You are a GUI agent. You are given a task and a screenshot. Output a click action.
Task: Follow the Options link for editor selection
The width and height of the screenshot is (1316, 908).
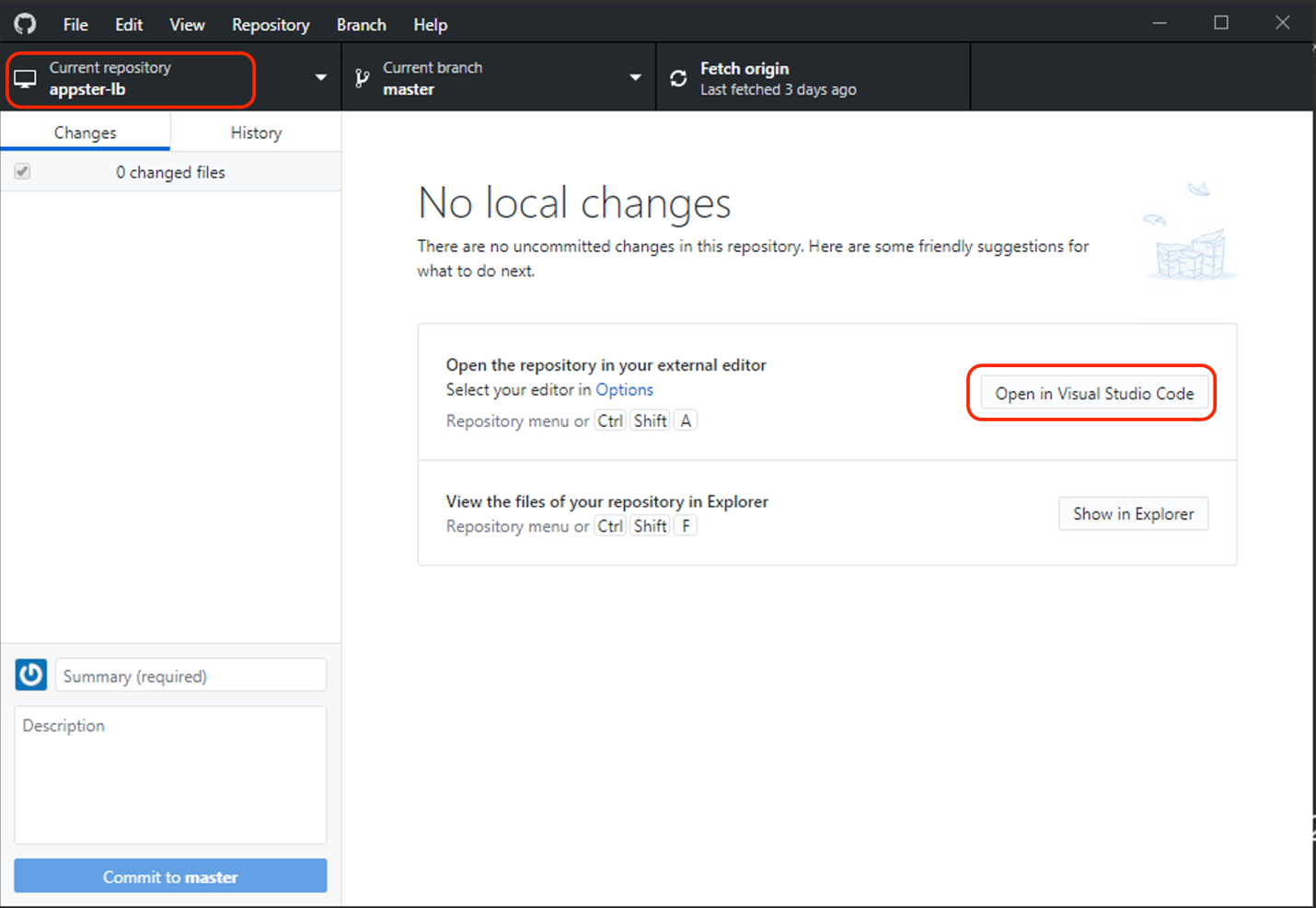click(624, 389)
